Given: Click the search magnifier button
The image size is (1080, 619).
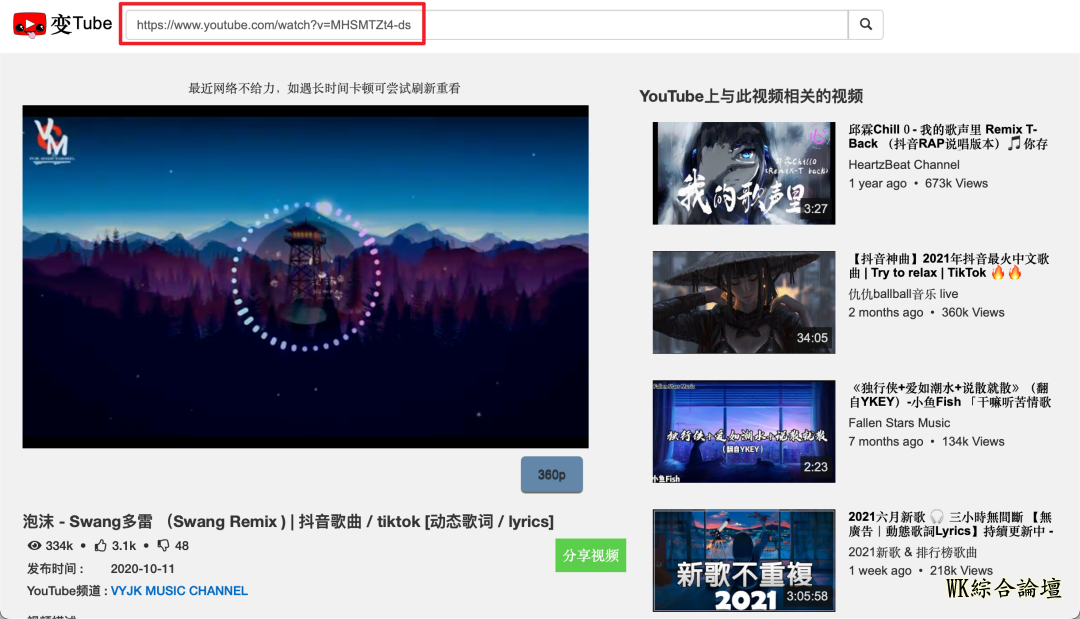Looking at the screenshot, I should pyautogui.click(x=866, y=25).
